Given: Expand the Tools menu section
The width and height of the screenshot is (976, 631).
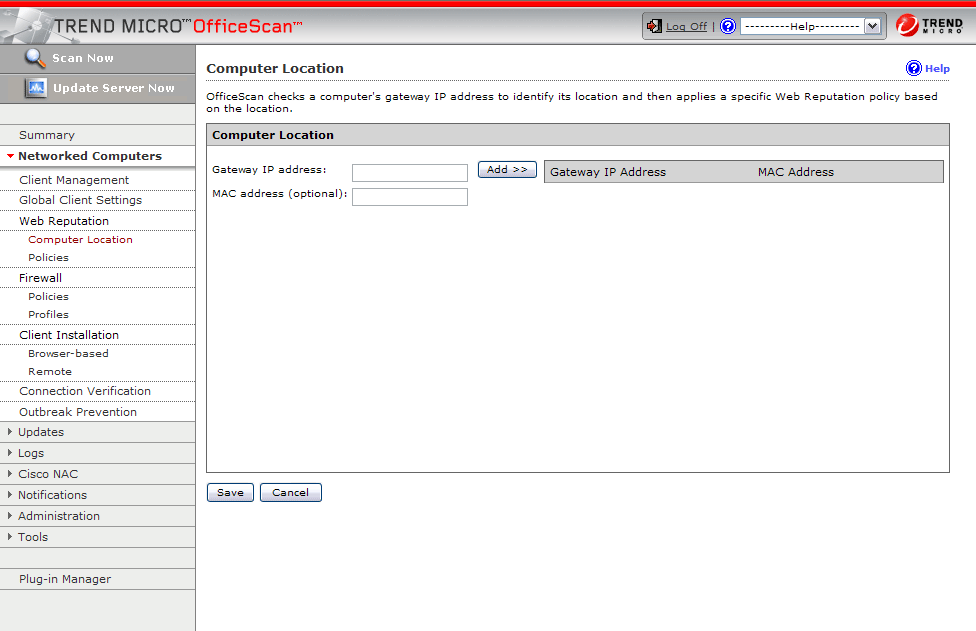Looking at the screenshot, I should pos(9,537).
